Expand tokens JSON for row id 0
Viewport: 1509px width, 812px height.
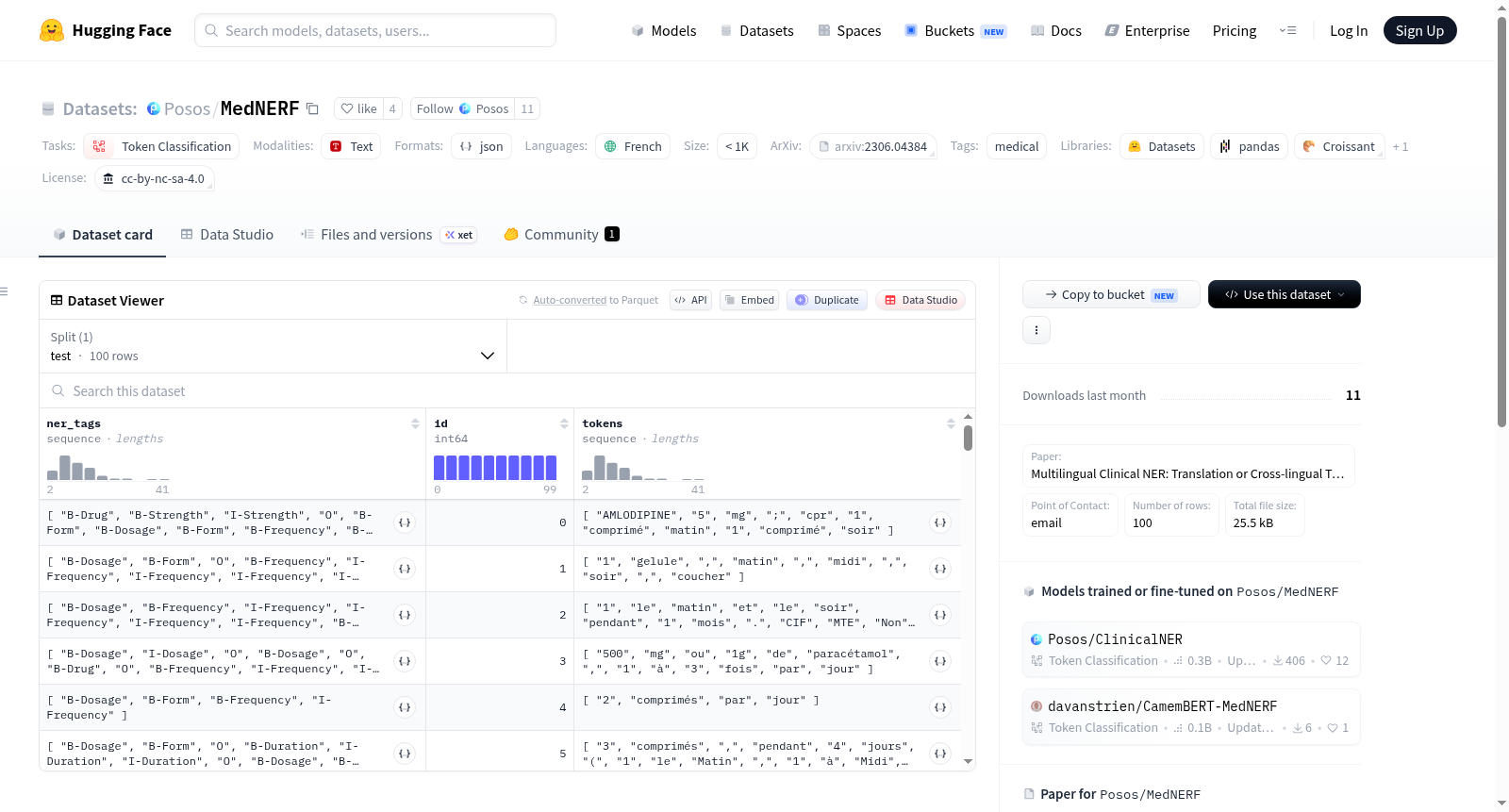[x=940, y=522]
